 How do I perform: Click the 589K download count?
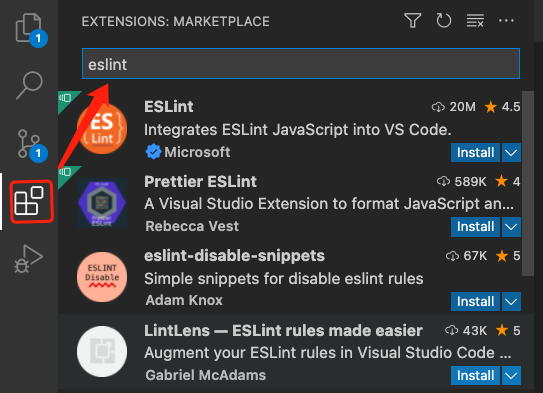coord(462,181)
